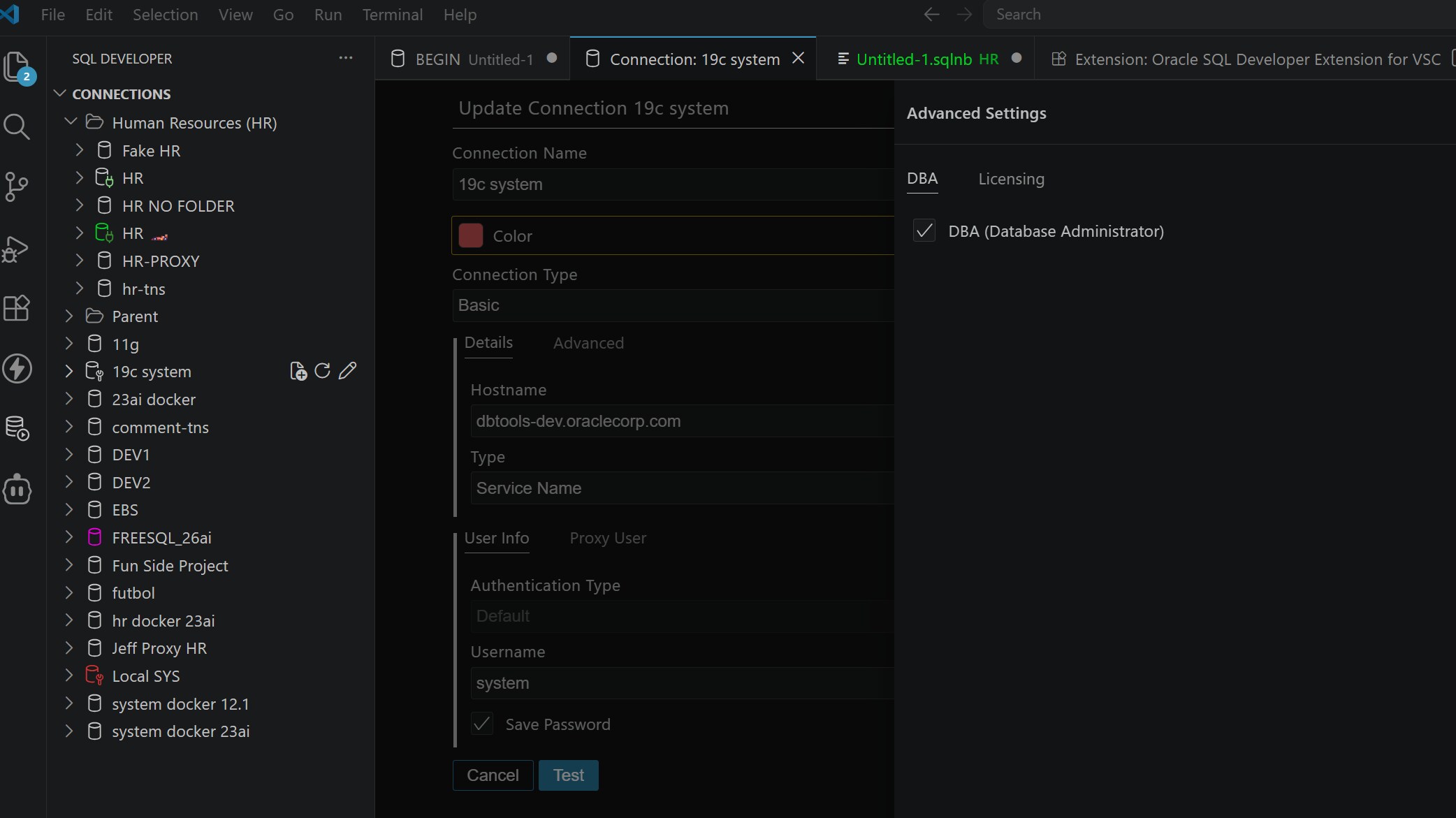1456x818 pixels.
Task: Open the Terminal menu
Action: (x=392, y=15)
